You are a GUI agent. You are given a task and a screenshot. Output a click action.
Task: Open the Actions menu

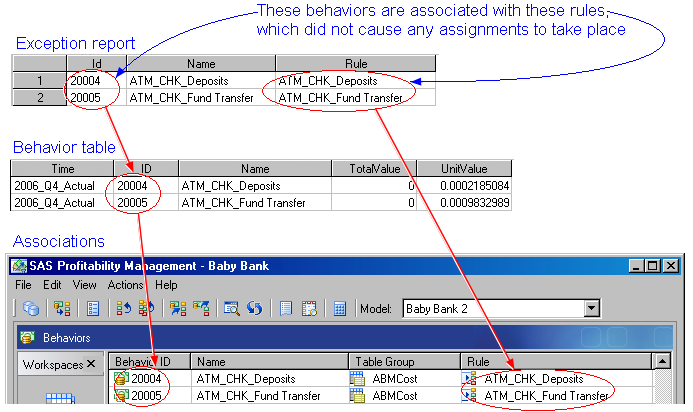click(125, 285)
